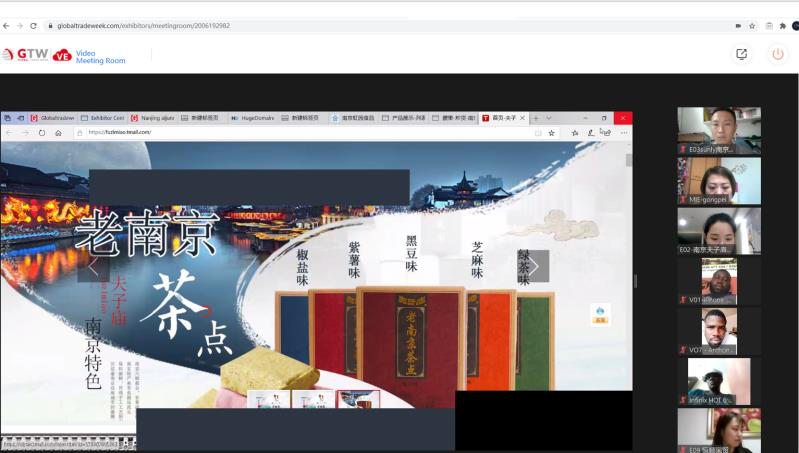Select the first banner thumbnail
The height and width of the screenshot is (453, 799).
click(268, 400)
